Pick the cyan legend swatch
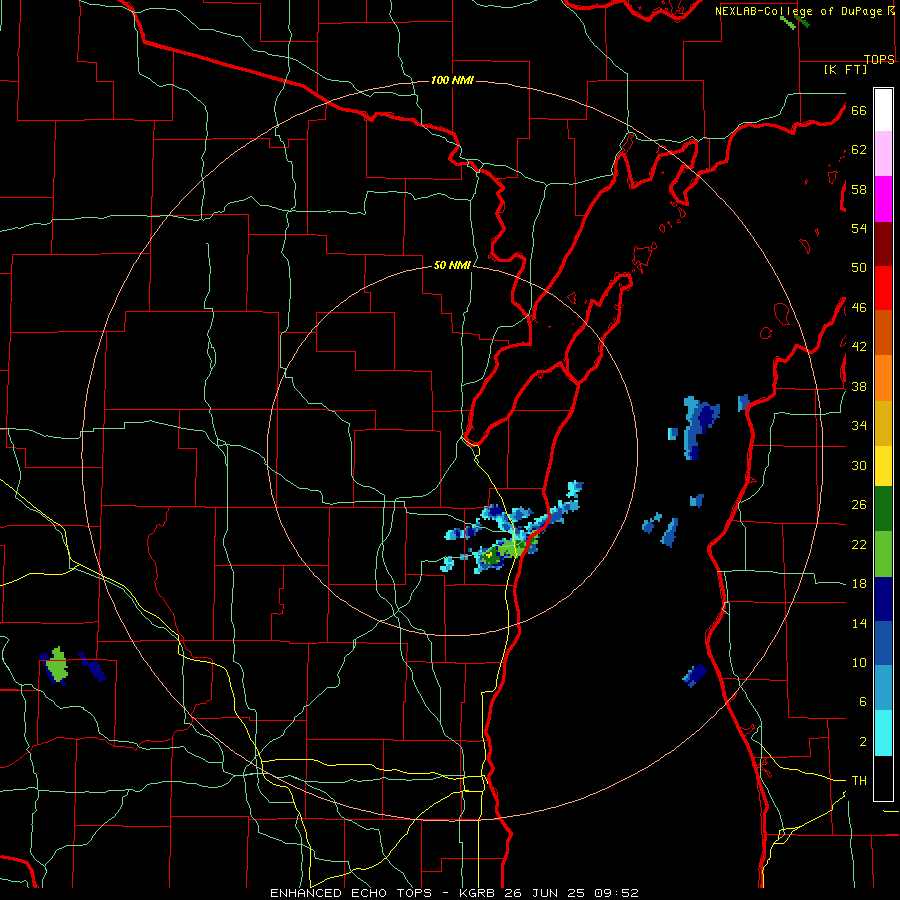900x900 pixels. [x=883, y=733]
